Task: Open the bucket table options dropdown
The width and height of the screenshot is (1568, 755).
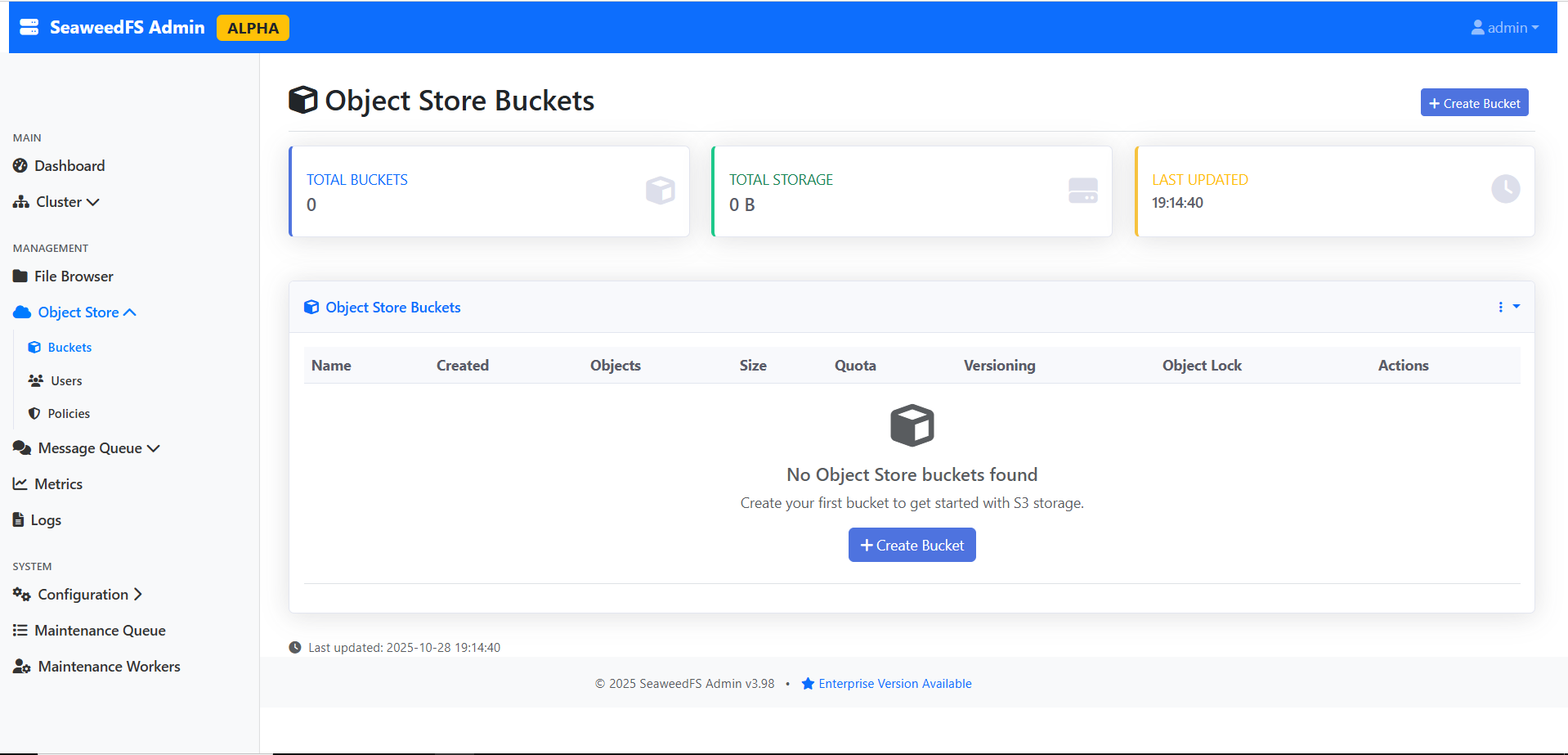Action: coord(1508,308)
